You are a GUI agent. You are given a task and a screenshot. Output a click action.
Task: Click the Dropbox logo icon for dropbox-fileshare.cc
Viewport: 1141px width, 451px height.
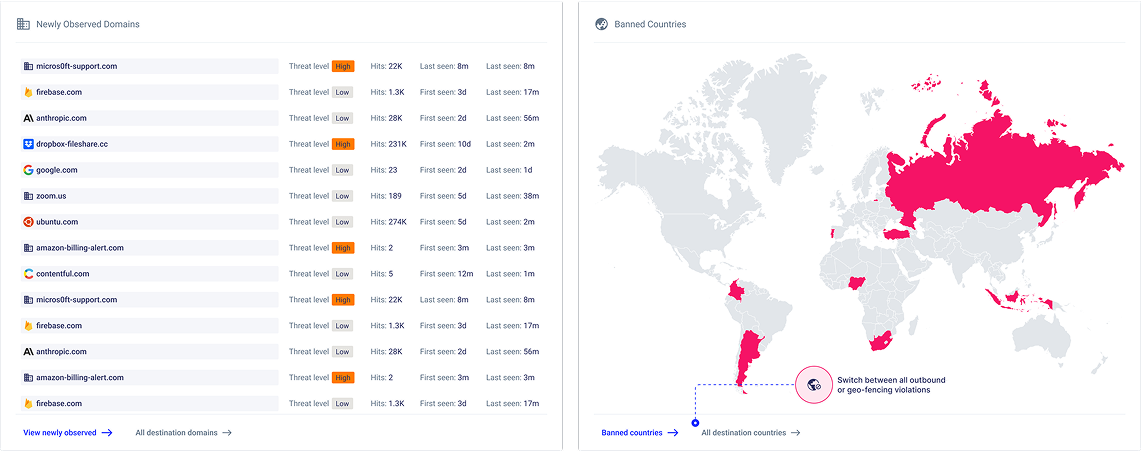pos(28,144)
